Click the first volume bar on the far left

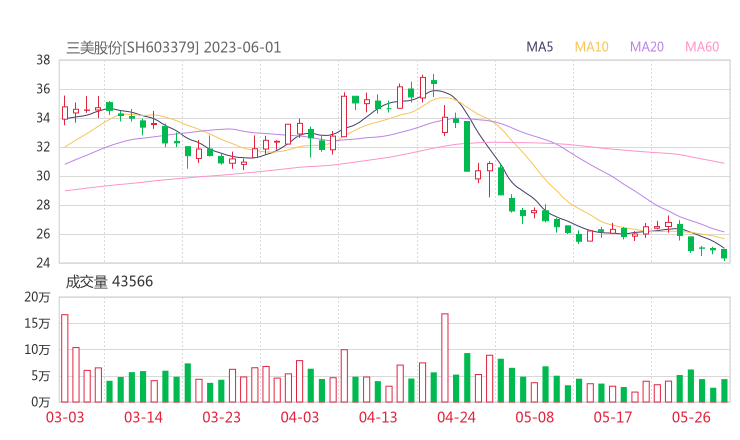(x=65, y=358)
